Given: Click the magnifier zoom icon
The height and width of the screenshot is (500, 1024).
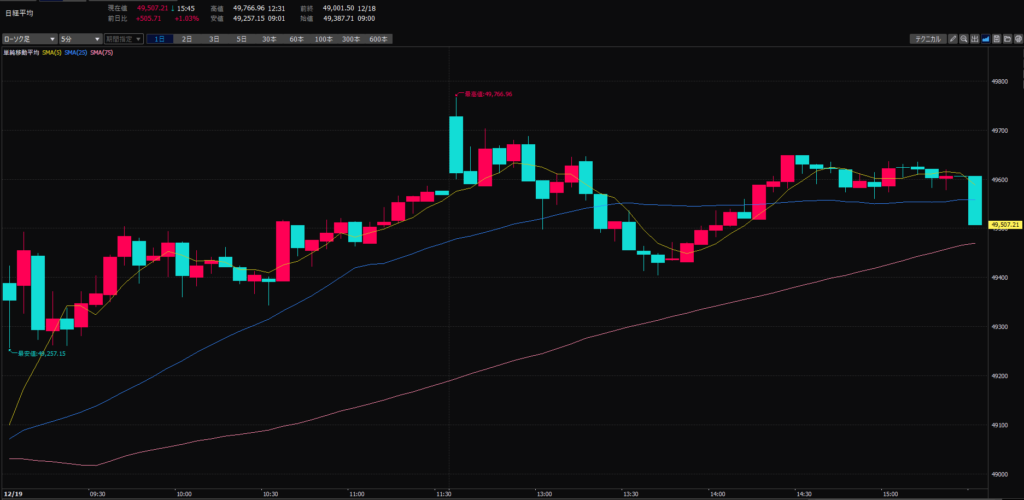Looking at the screenshot, I should click(964, 39).
